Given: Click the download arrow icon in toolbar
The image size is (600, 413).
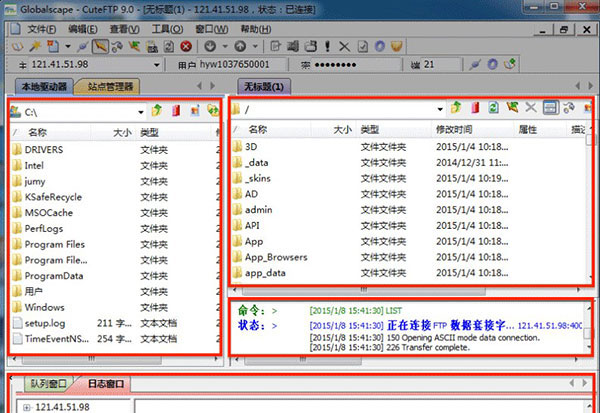Looking at the screenshot, I should pos(210,46).
